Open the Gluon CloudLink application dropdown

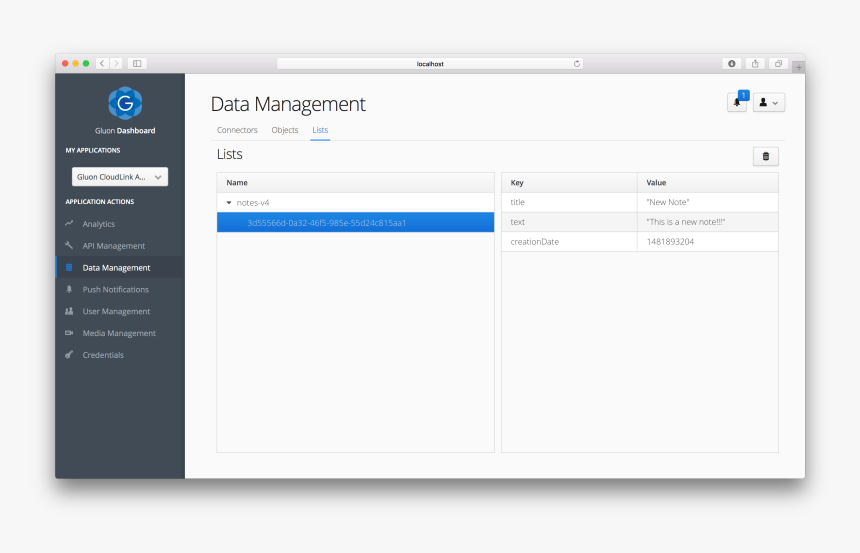click(x=120, y=177)
